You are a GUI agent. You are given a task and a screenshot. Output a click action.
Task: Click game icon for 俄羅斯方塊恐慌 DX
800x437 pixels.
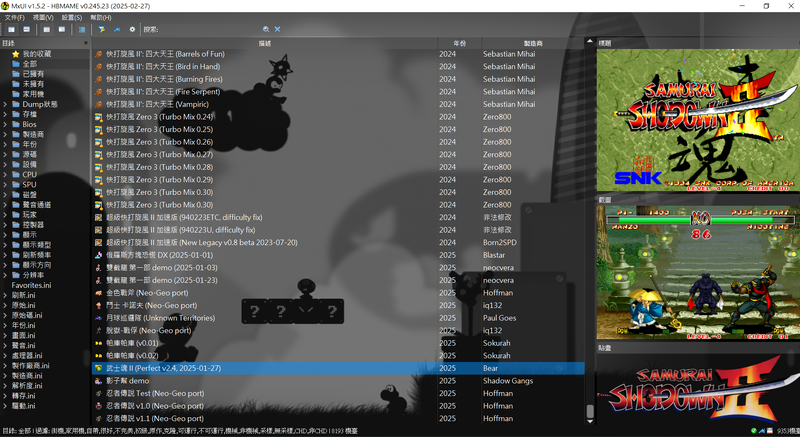tap(99, 255)
